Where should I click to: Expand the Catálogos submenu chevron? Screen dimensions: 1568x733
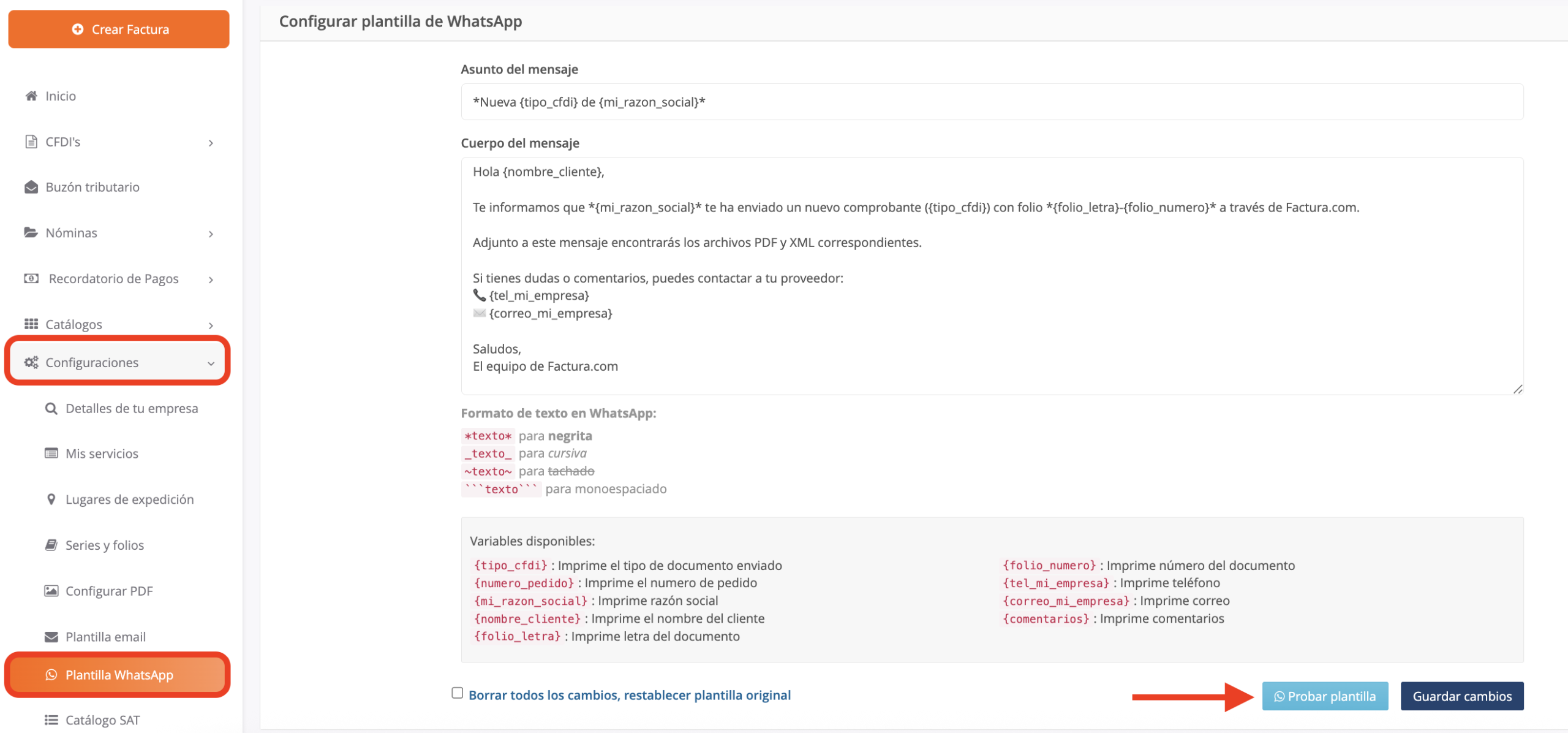(211, 325)
